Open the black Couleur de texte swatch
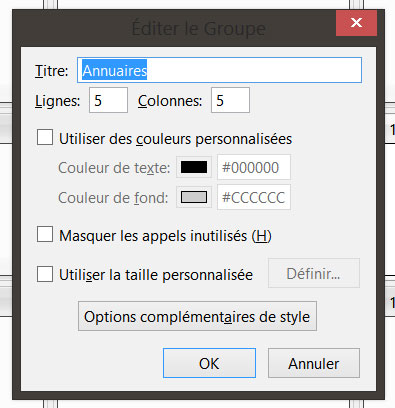This screenshot has height=408, width=395. pyautogui.click(x=194, y=167)
